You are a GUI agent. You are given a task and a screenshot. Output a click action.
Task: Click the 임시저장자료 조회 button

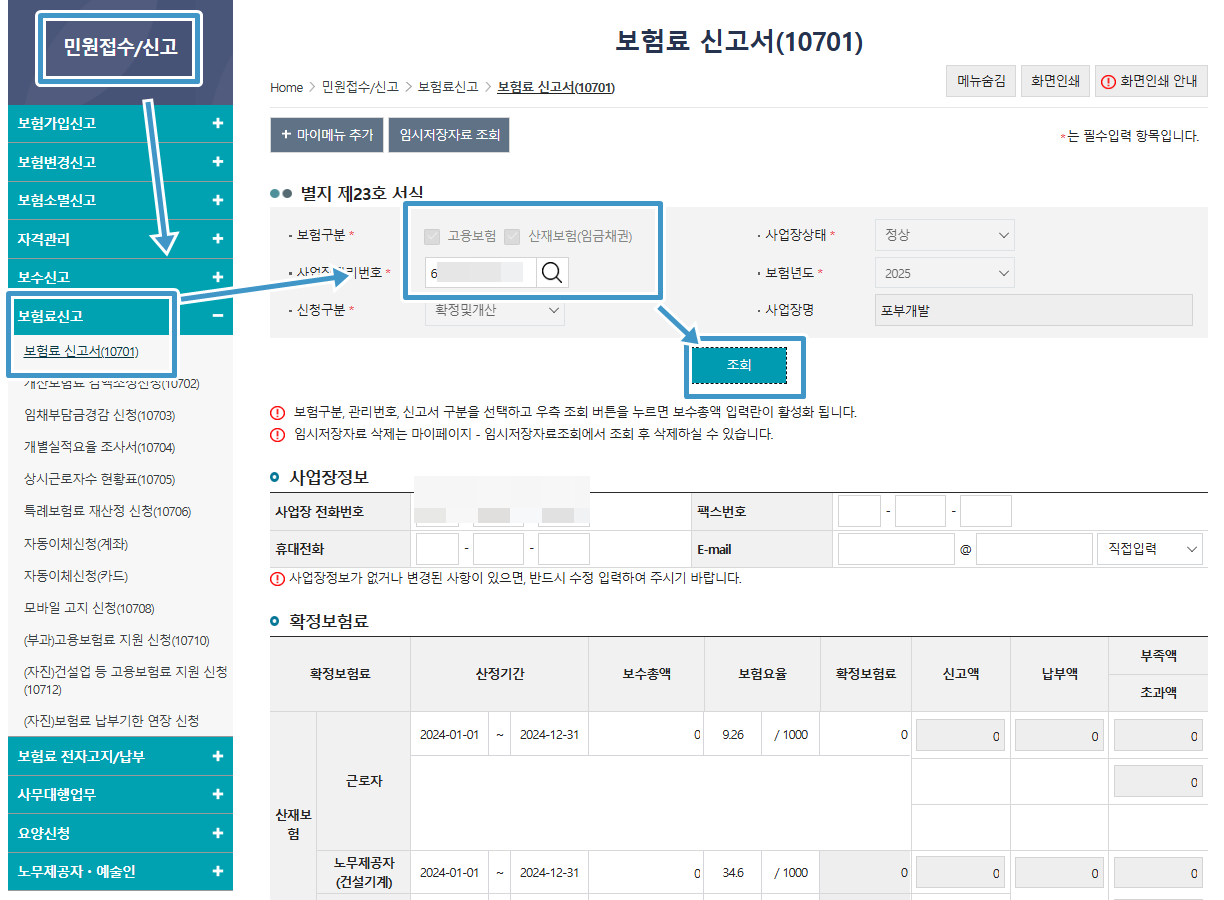[x=449, y=135]
